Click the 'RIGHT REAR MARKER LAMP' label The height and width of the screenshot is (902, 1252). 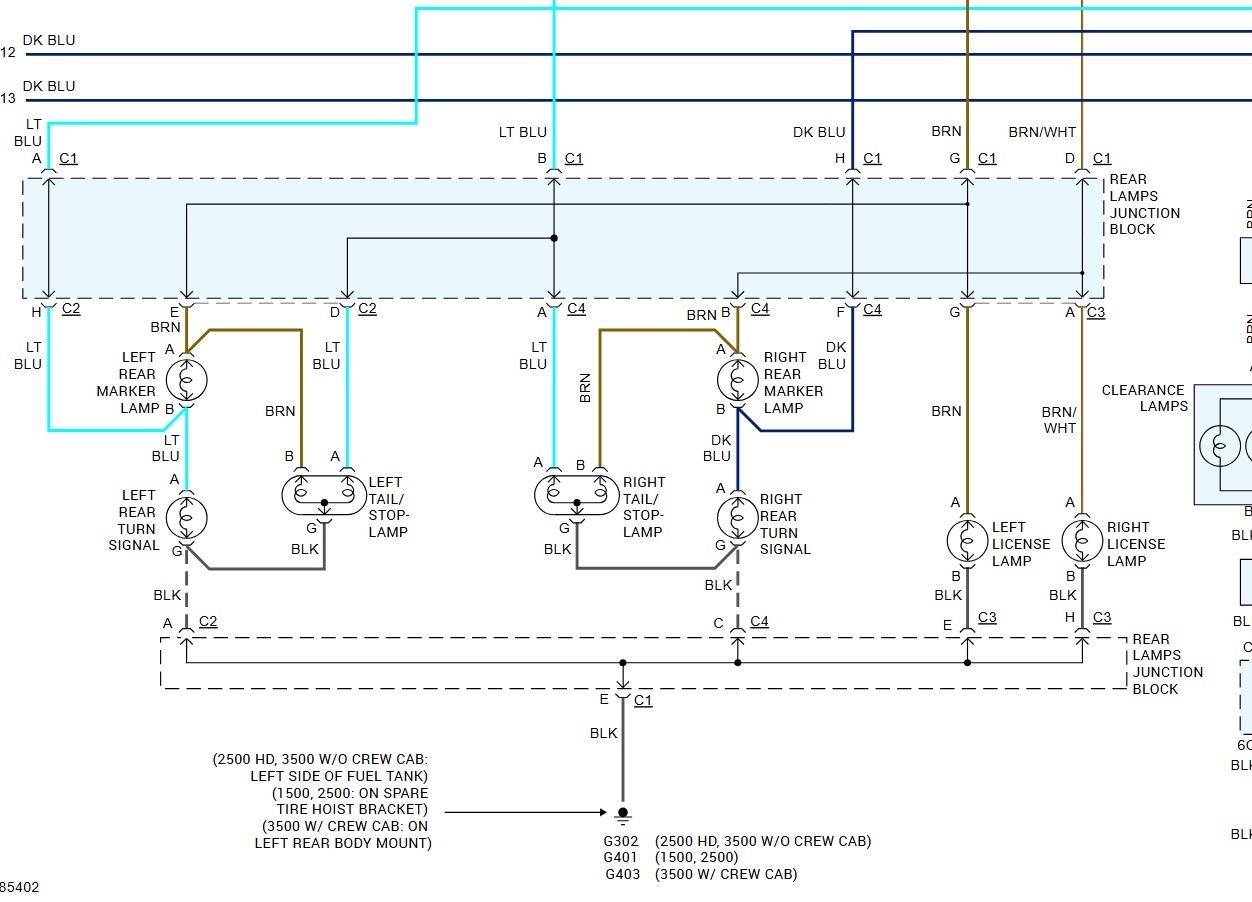tap(793, 382)
